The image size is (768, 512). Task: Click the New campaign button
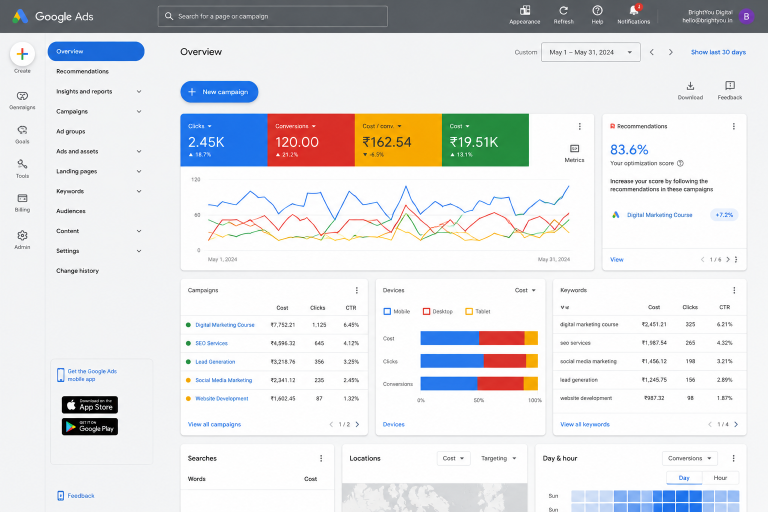tap(219, 92)
